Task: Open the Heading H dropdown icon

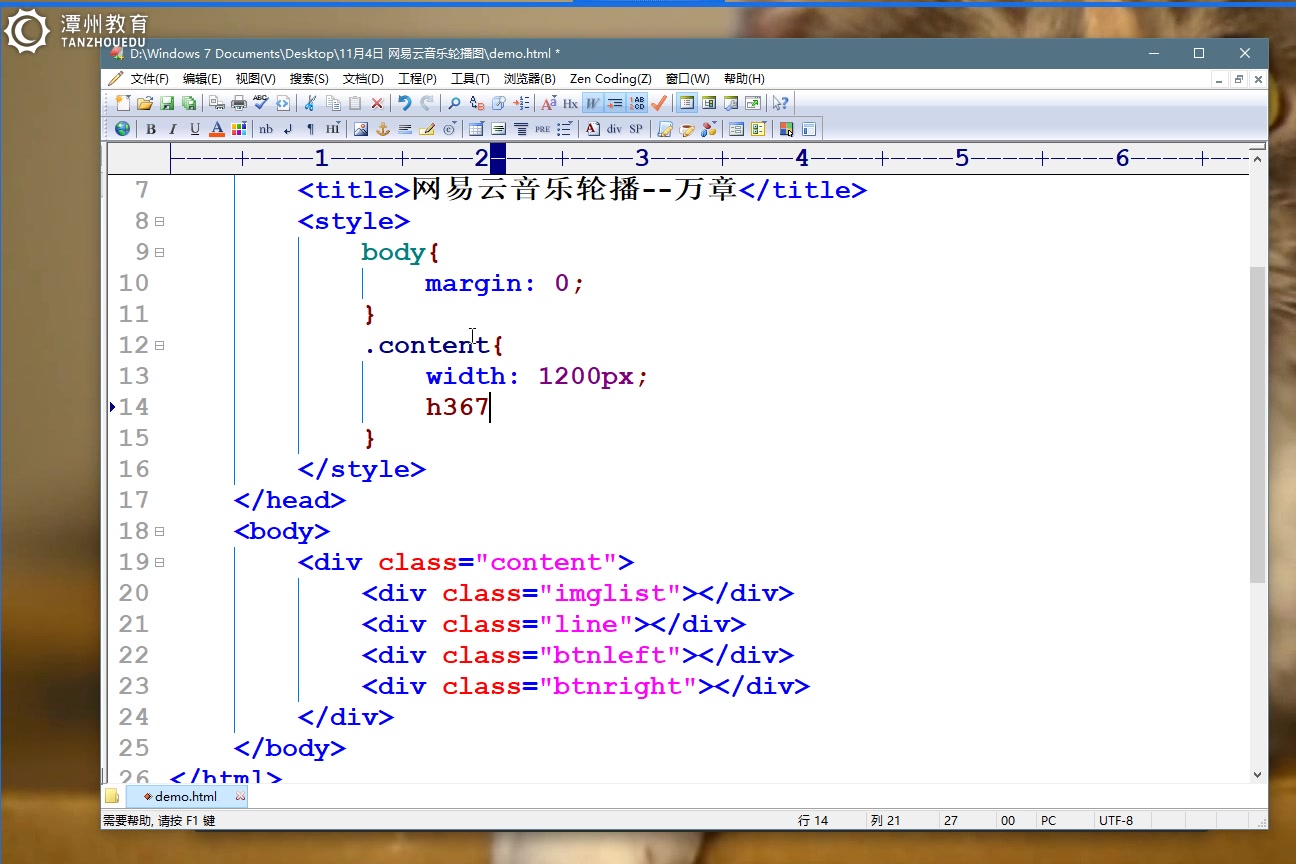Action: (333, 129)
